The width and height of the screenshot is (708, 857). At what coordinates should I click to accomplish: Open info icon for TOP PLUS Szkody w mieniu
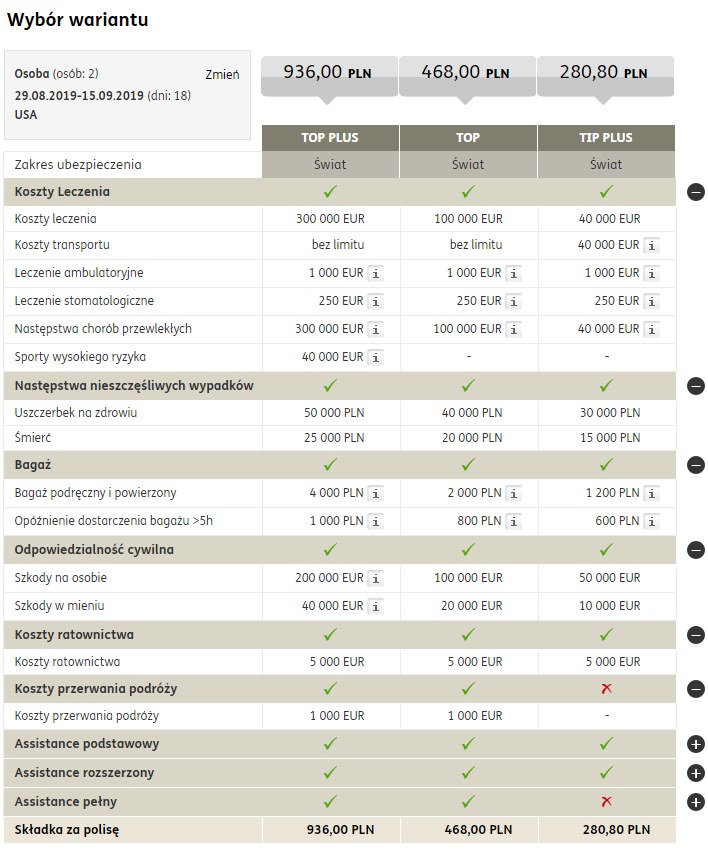(375, 607)
